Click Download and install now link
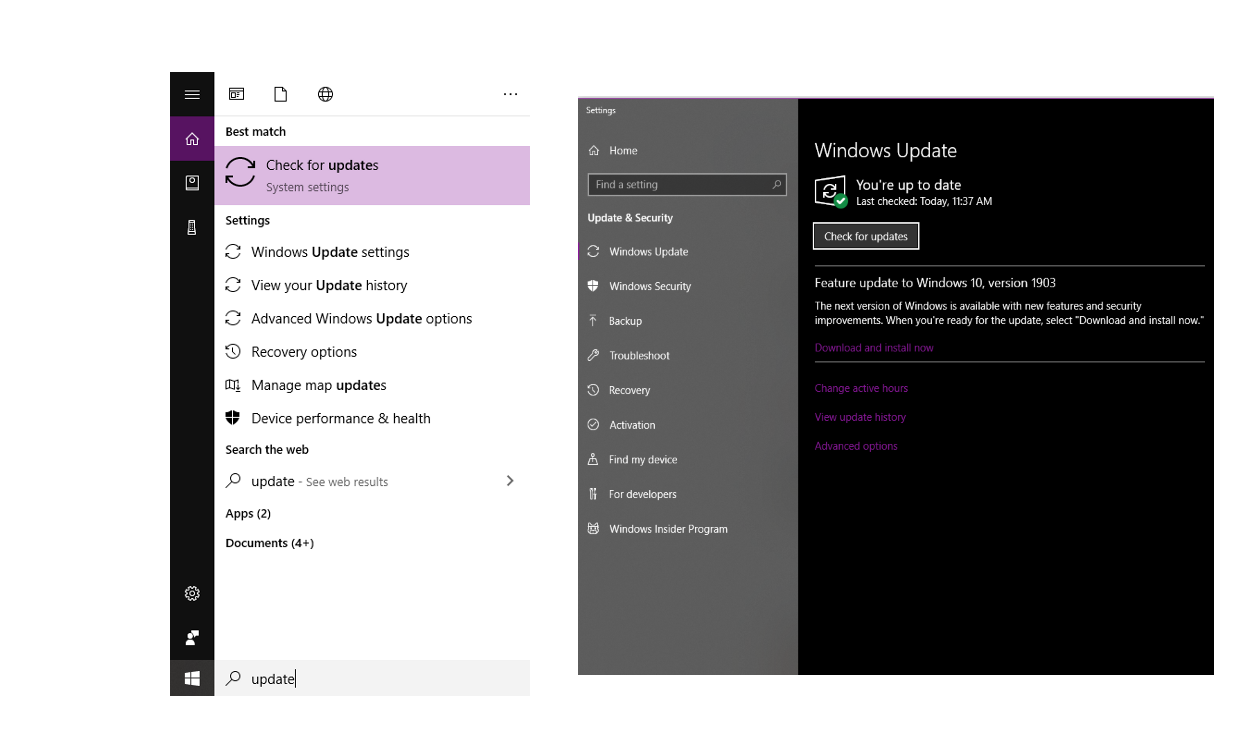This screenshot has width=1258, height=749. (x=874, y=348)
